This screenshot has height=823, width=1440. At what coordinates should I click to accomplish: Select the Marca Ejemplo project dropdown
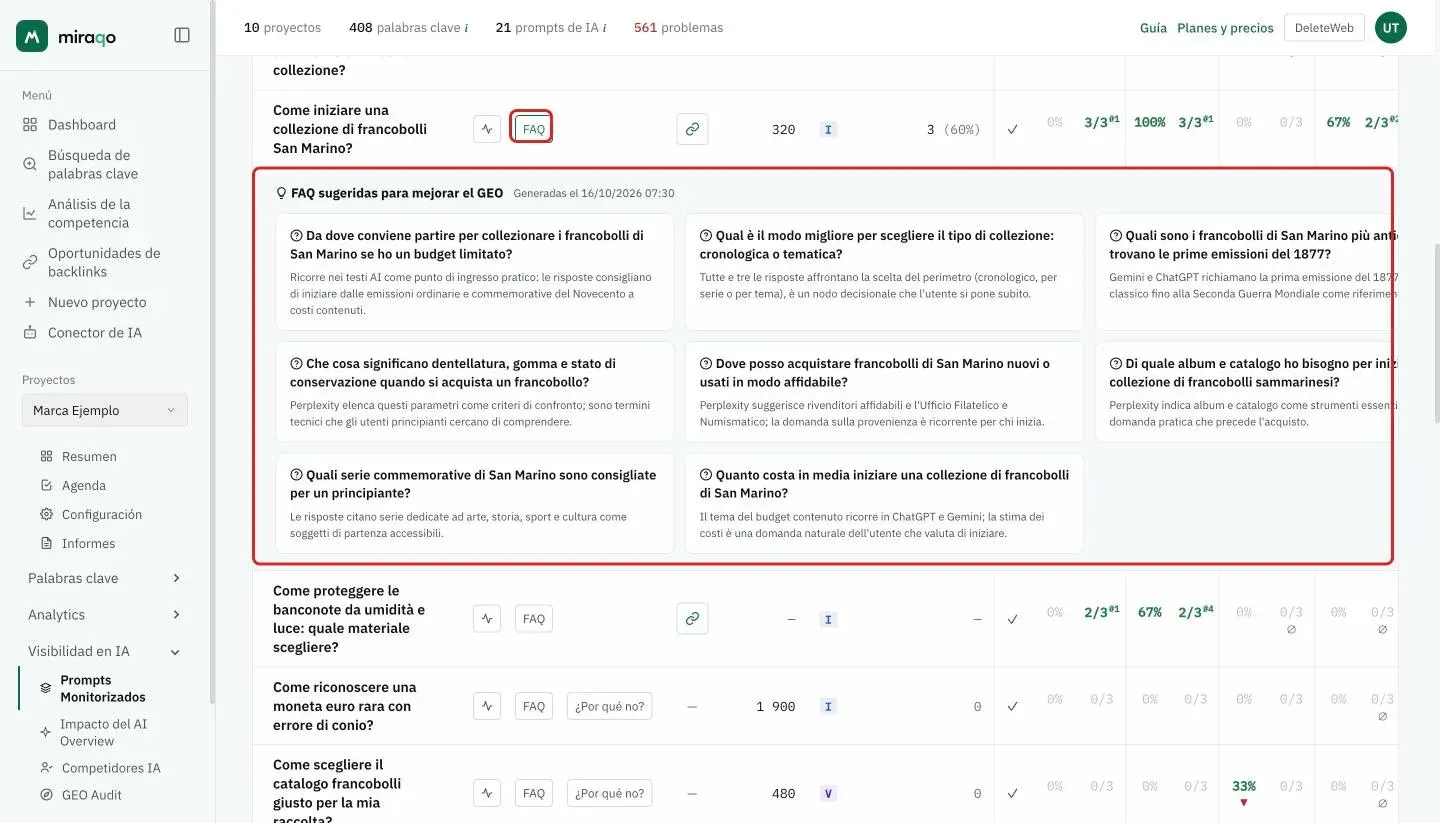tap(105, 411)
